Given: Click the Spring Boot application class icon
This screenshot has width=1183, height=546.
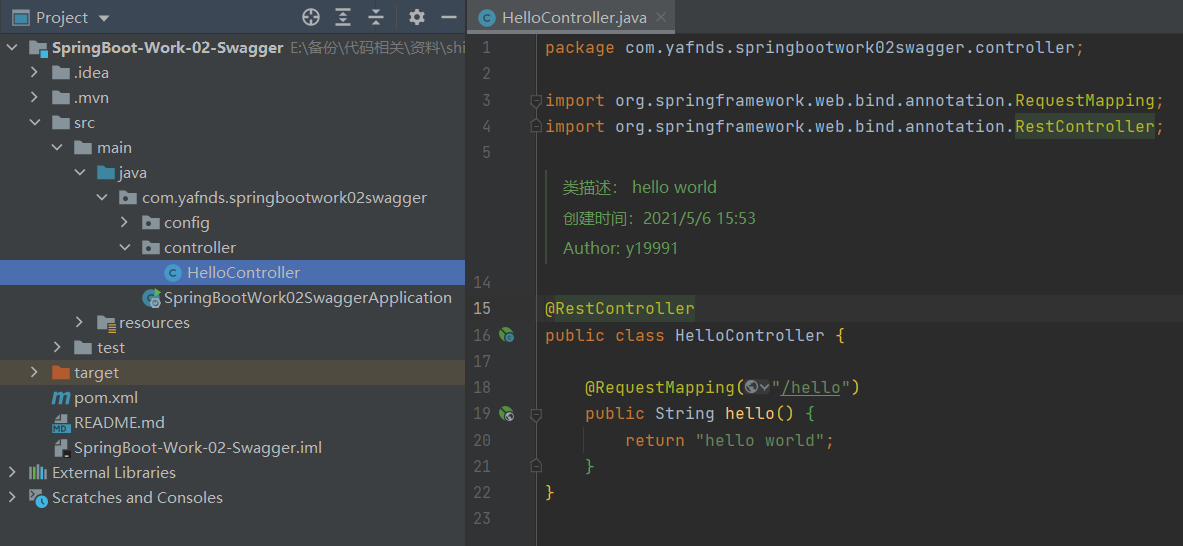Looking at the screenshot, I should pos(151,298).
